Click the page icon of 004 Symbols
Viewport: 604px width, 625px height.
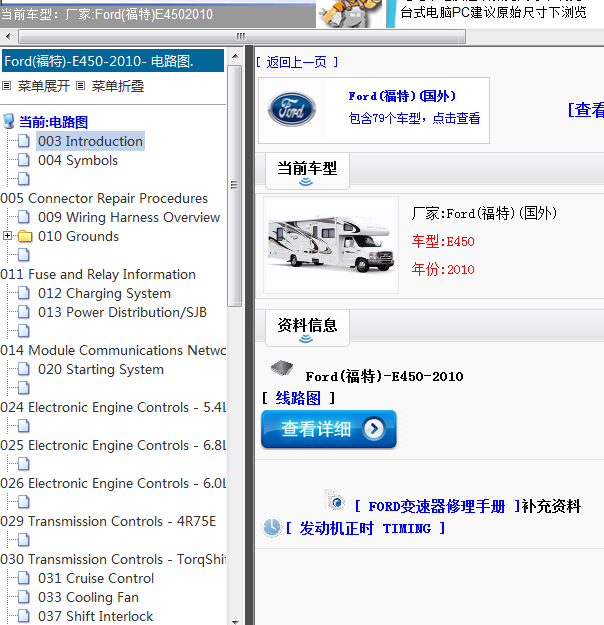[x=24, y=160]
